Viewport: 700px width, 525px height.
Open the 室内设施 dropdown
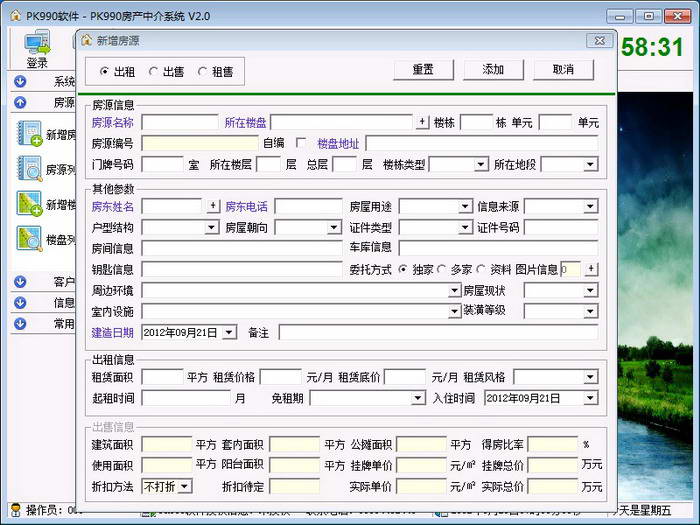pyautogui.click(x=454, y=311)
